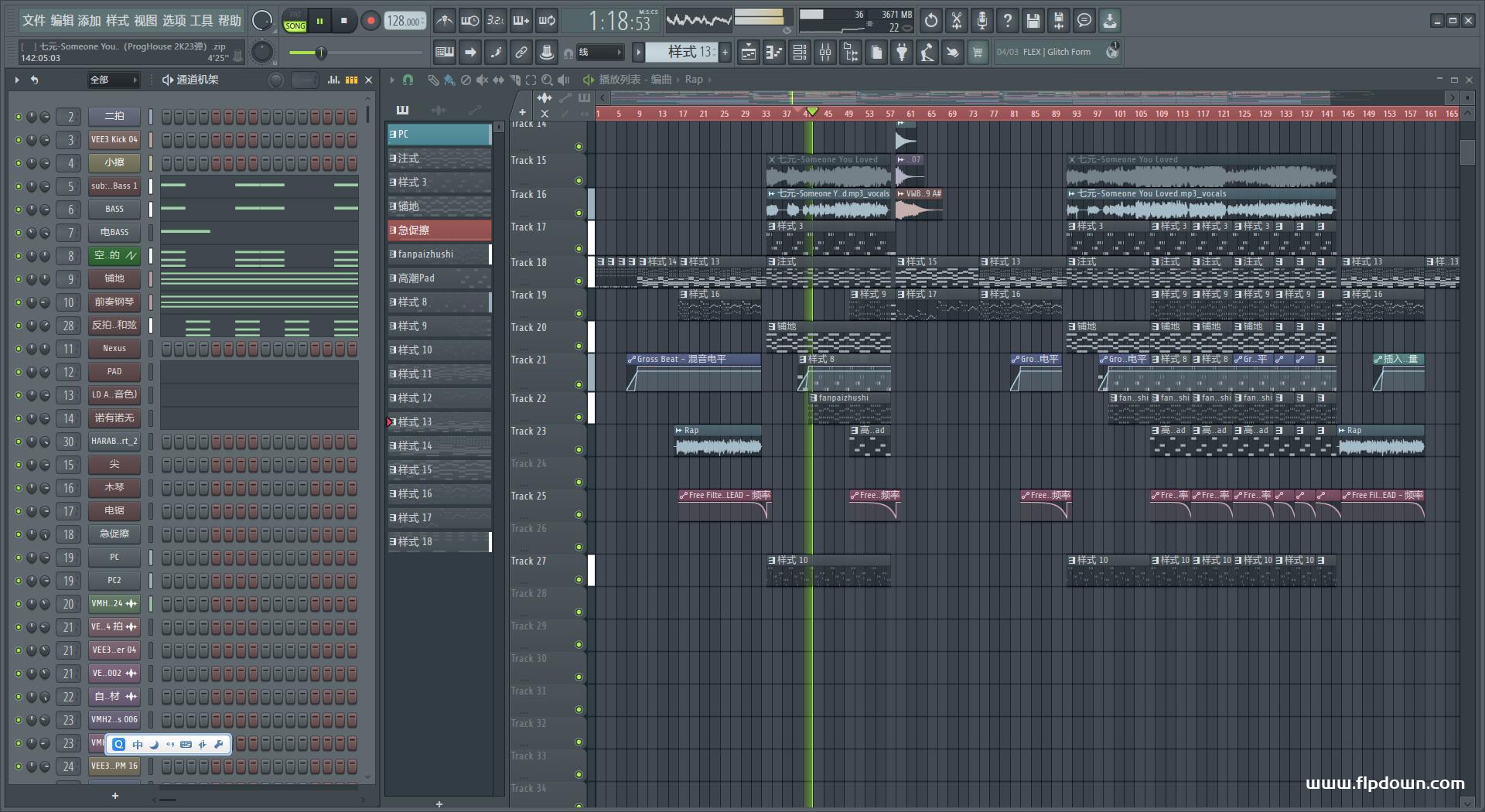Mute Track 16 with its green dot
1485x812 pixels.
pyautogui.click(x=579, y=213)
